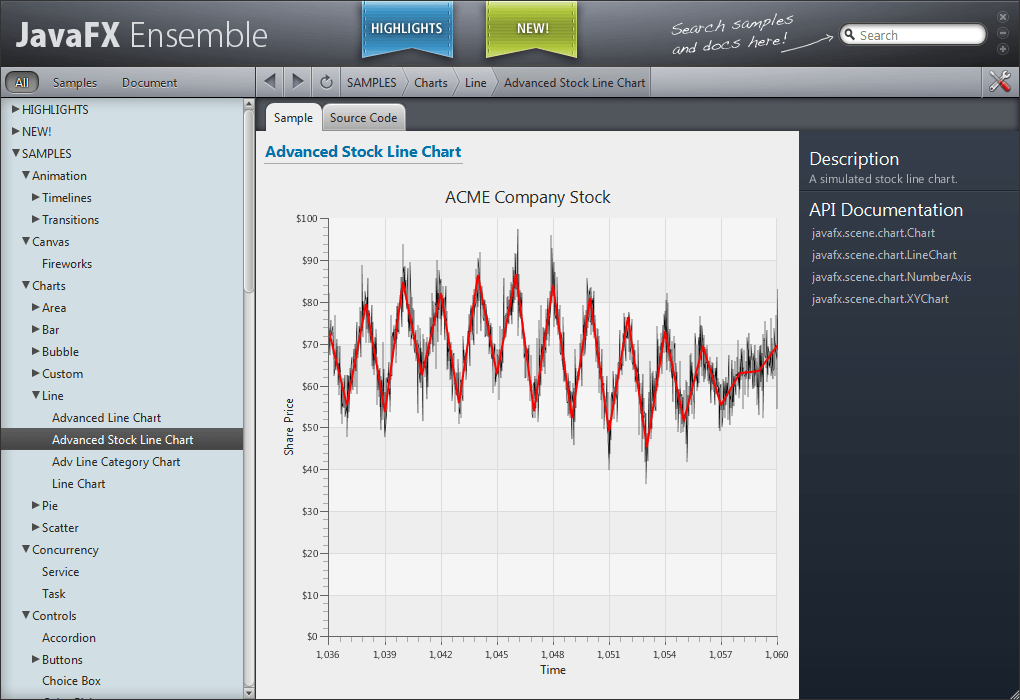Viewport: 1020px width, 700px height.
Task: Close the Ensemble window with the top-right X
Action: (1002, 17)
